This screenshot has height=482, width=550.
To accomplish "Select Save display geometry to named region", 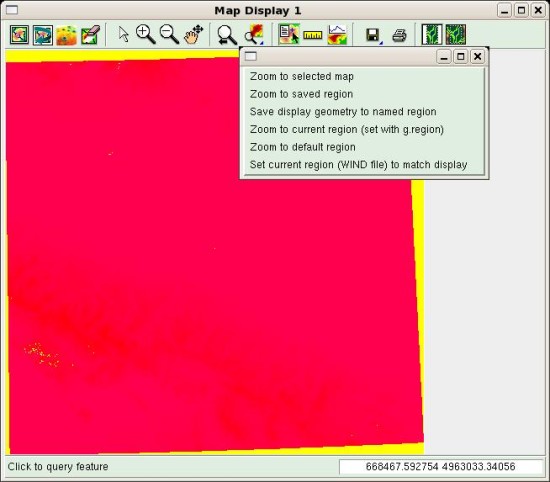I will tap(343, 112).
